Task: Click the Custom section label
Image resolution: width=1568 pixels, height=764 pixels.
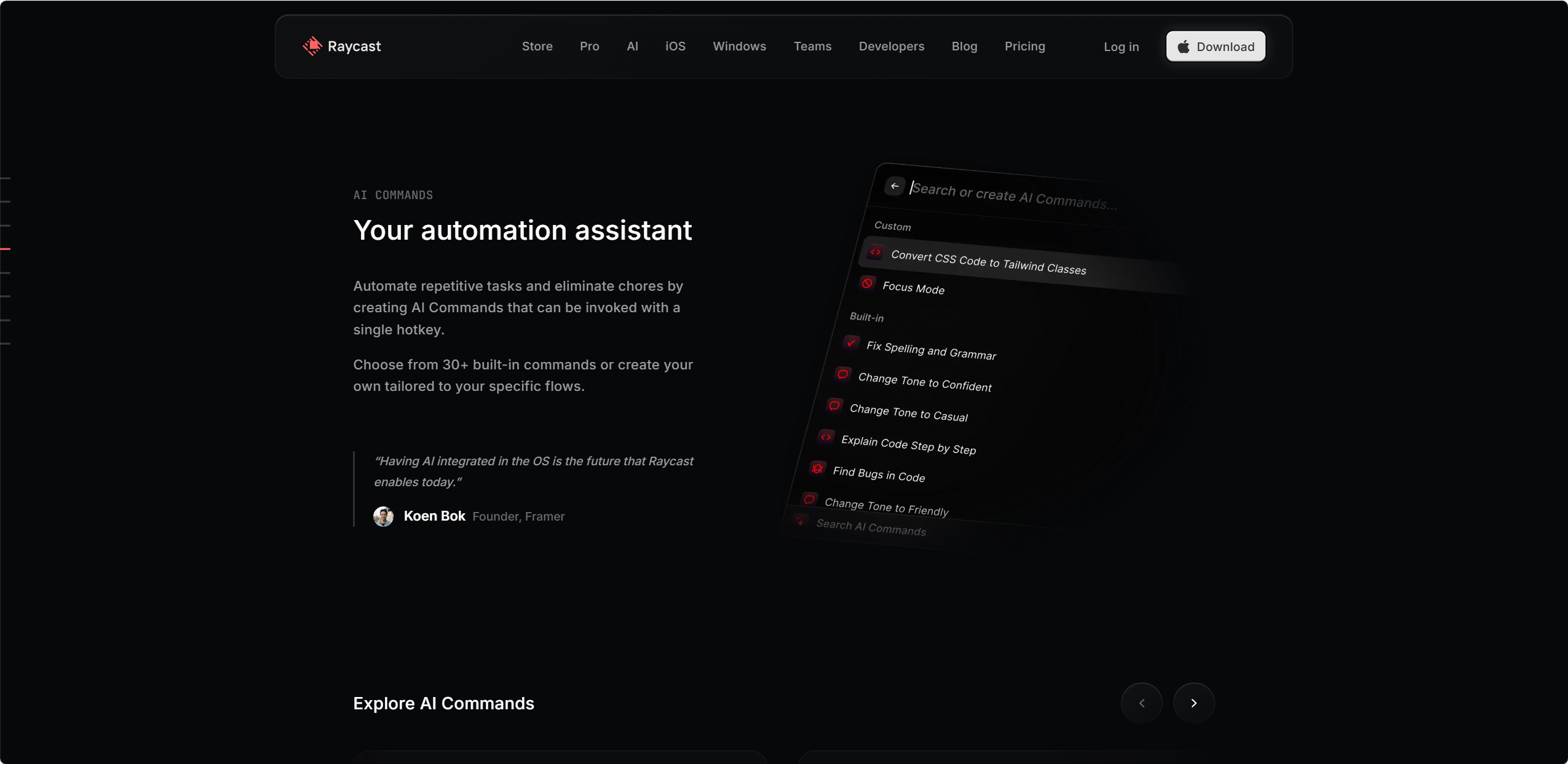Action: click(892, 226)
